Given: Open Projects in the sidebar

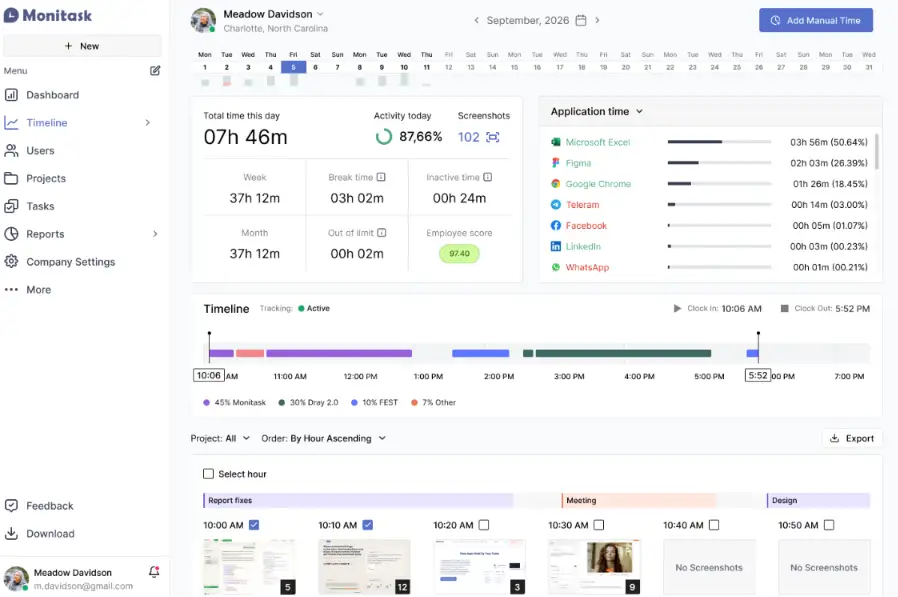Looking at the screenshot, I should [x=35, y=178].
